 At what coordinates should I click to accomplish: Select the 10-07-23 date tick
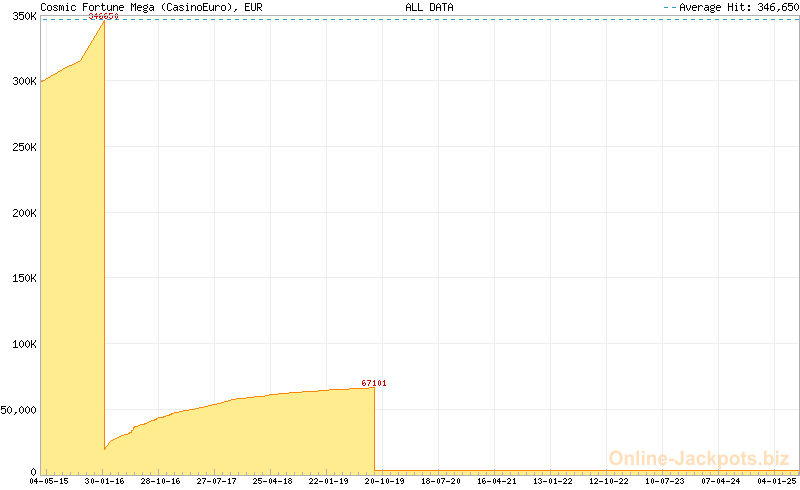[664, 481]
